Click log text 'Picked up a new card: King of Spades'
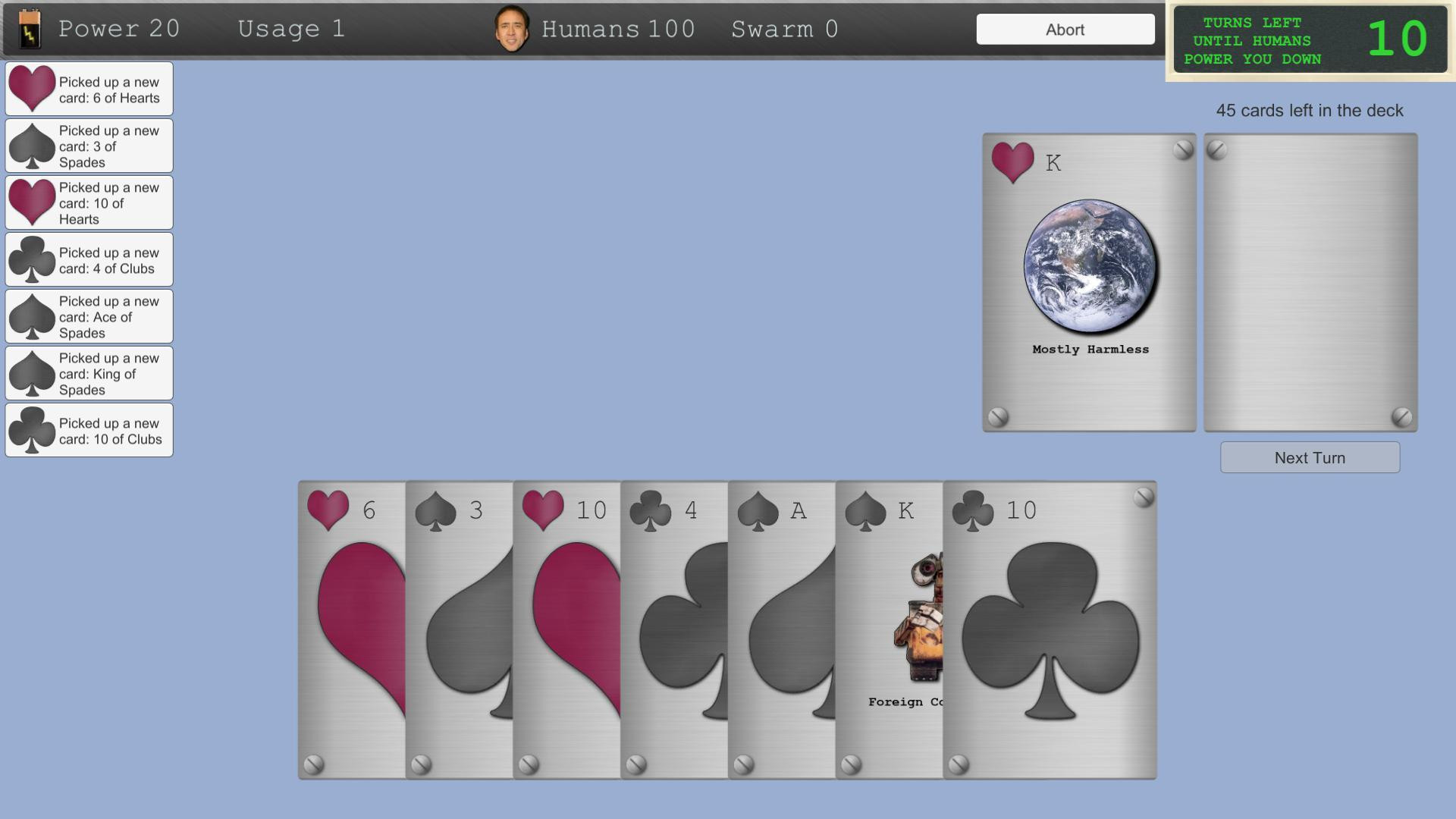 tap(109, 374)
